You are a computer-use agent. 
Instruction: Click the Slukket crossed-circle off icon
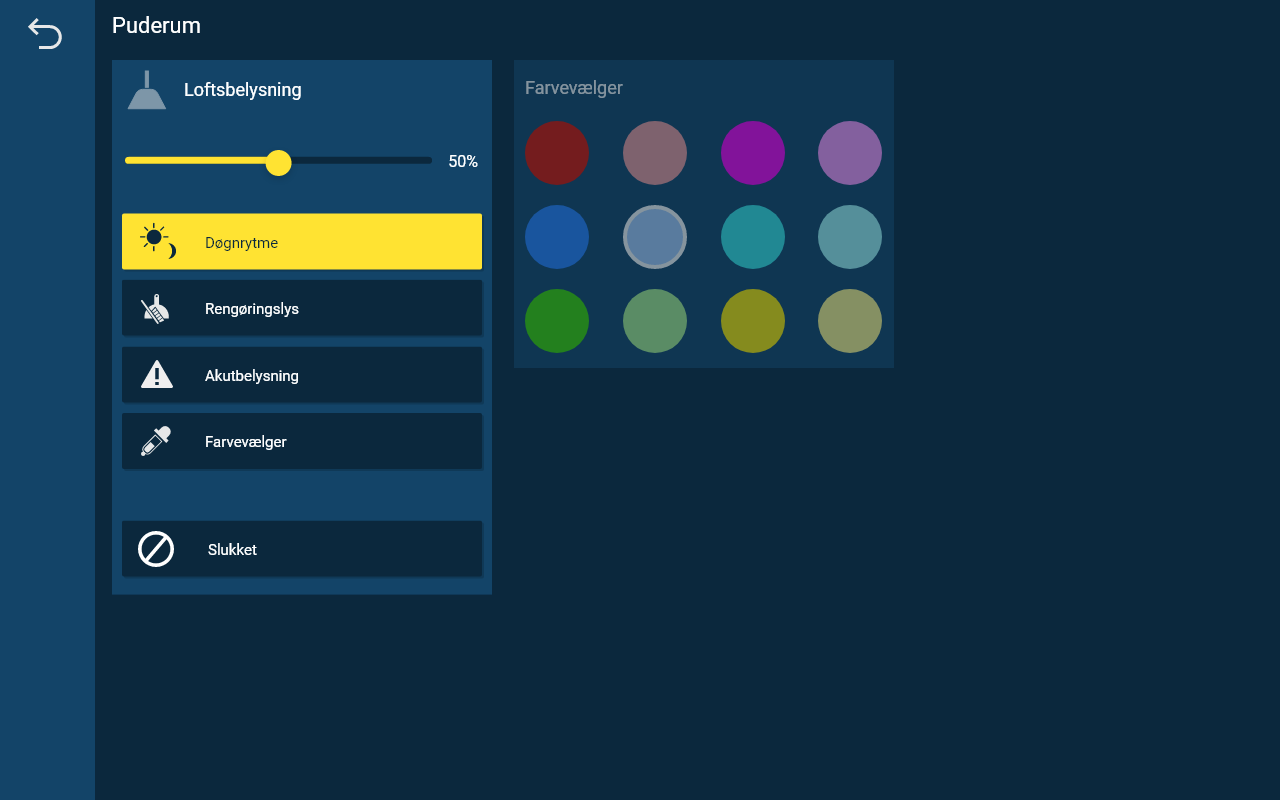[156, 549]
